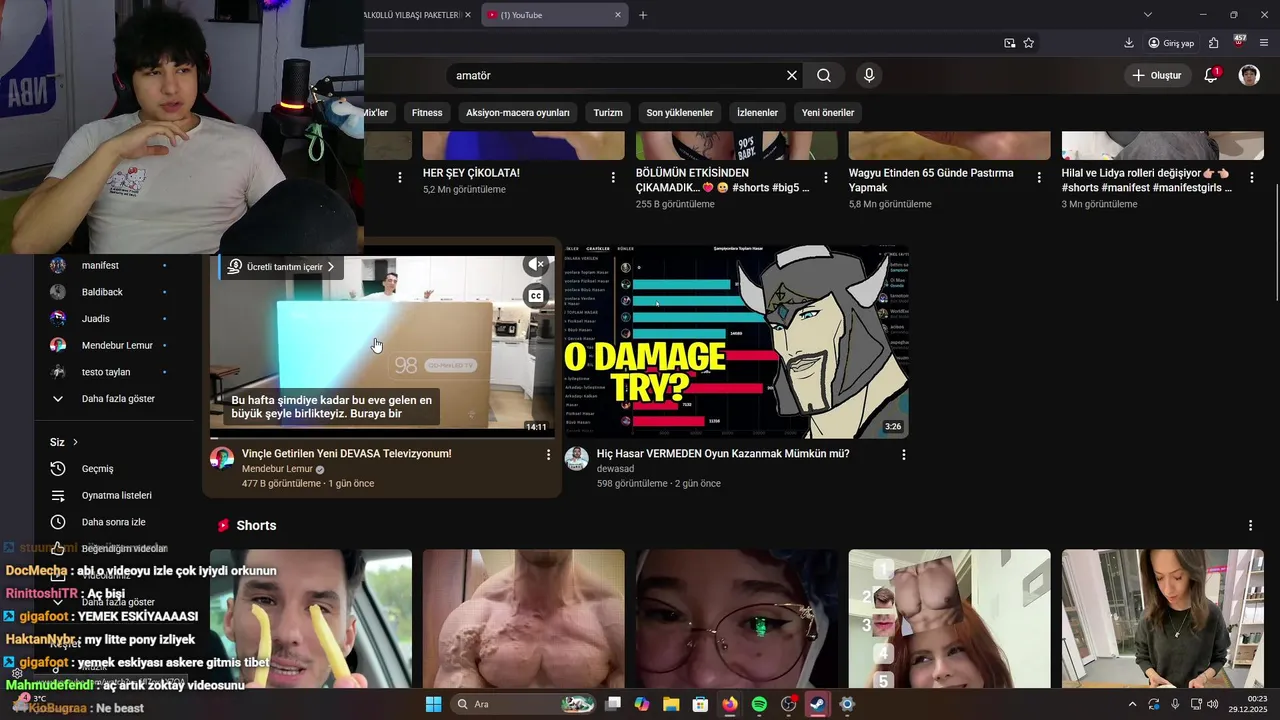Close the YouTube browser tab

click(x=618, y=15)
